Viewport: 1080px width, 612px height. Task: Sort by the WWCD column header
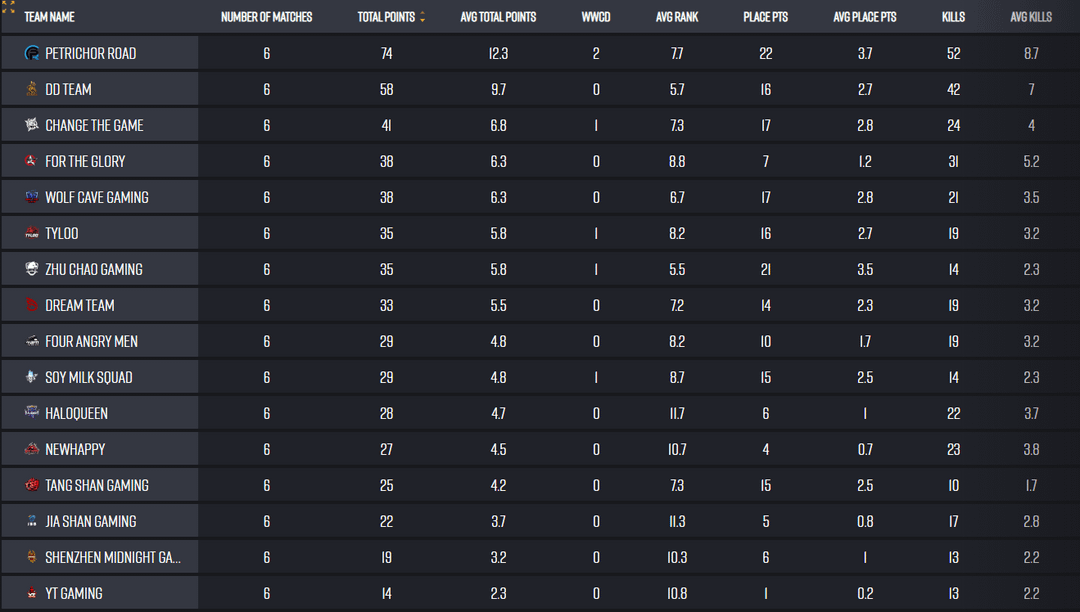[x=596, y=17]
